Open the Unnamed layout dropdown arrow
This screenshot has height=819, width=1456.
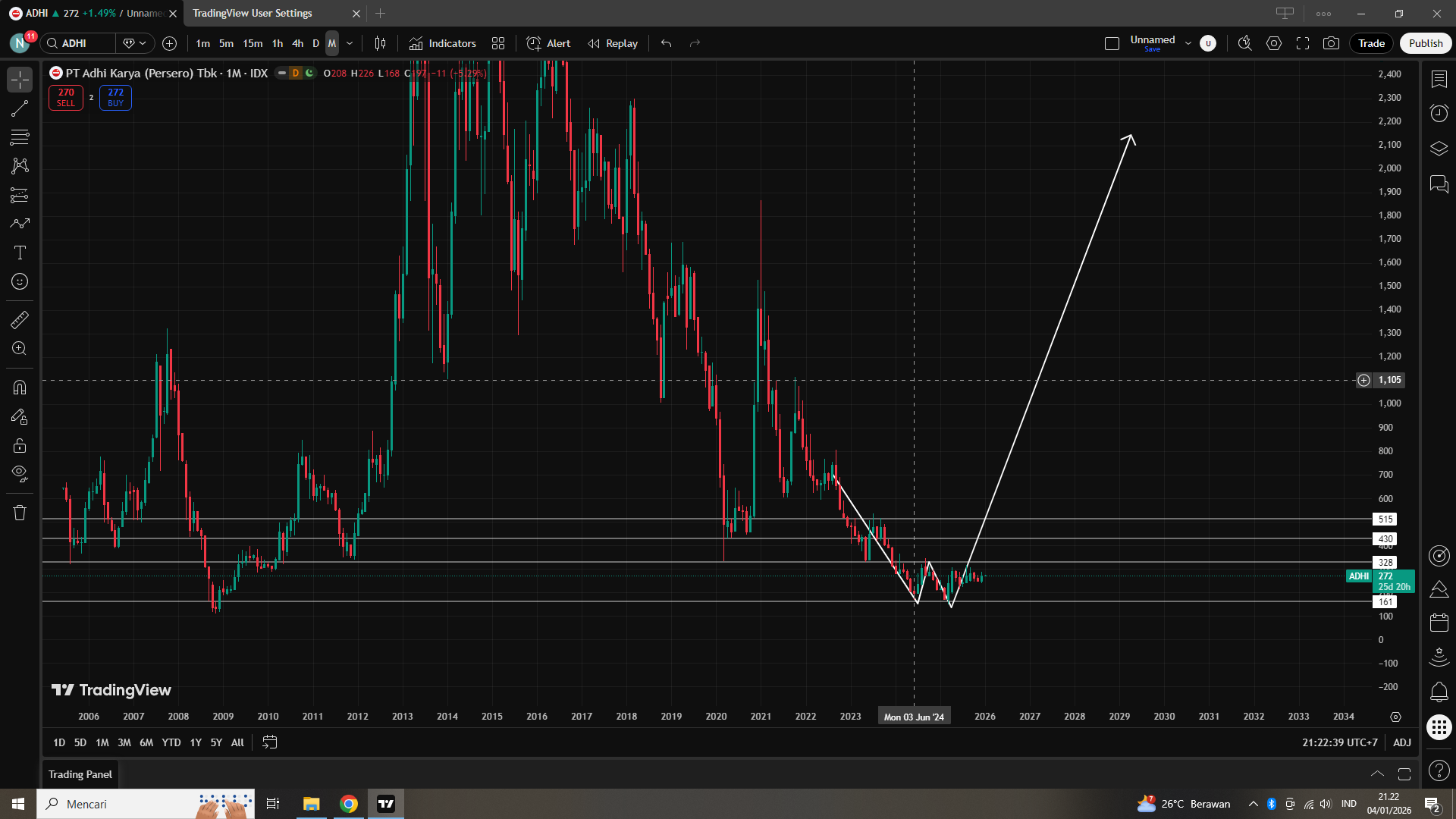(x=1188, y=43)
